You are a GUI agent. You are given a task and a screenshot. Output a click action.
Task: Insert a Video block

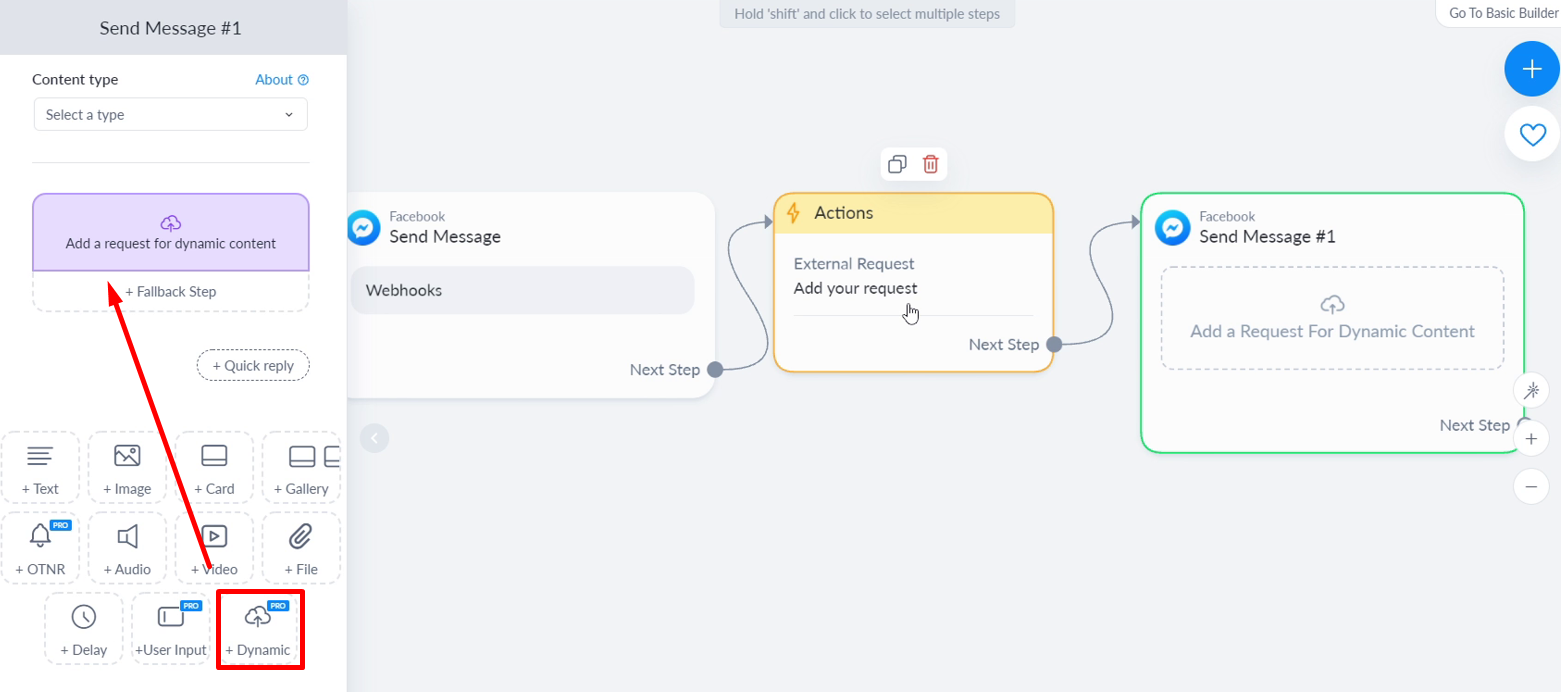213,547
